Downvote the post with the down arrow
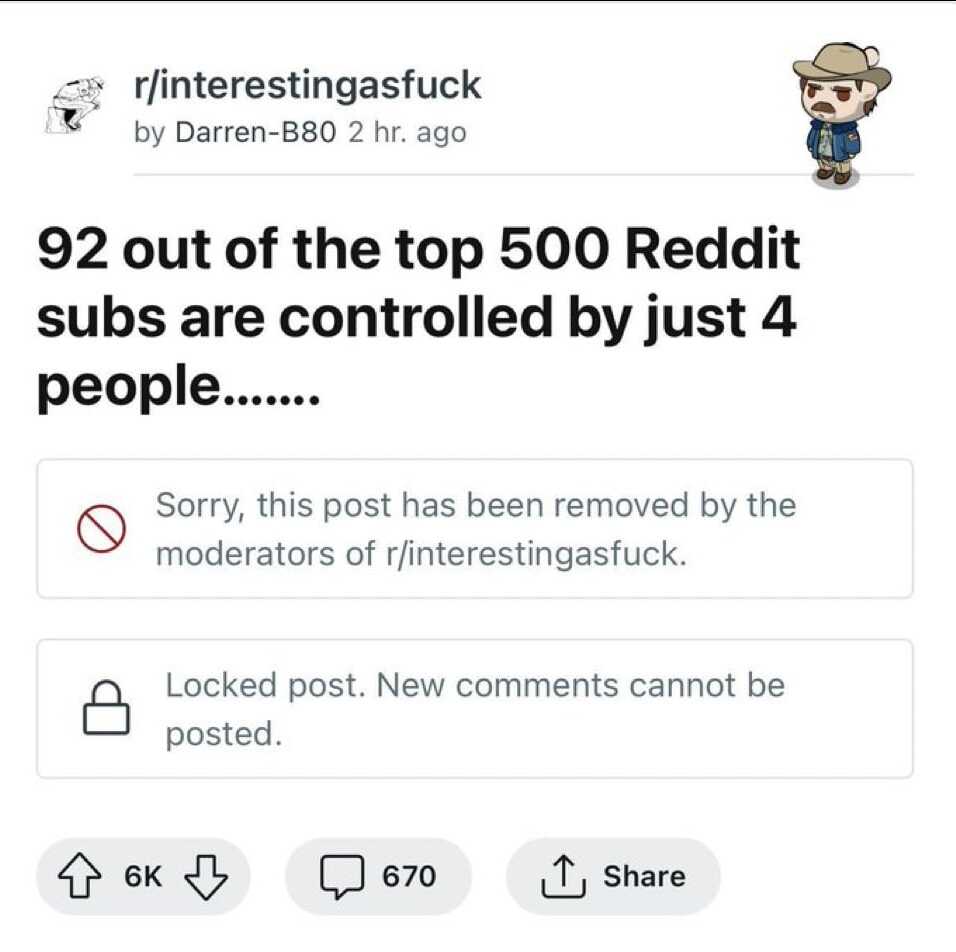This screenshot has height=952, width=956. pyautogui.click(x=205, y=877)
